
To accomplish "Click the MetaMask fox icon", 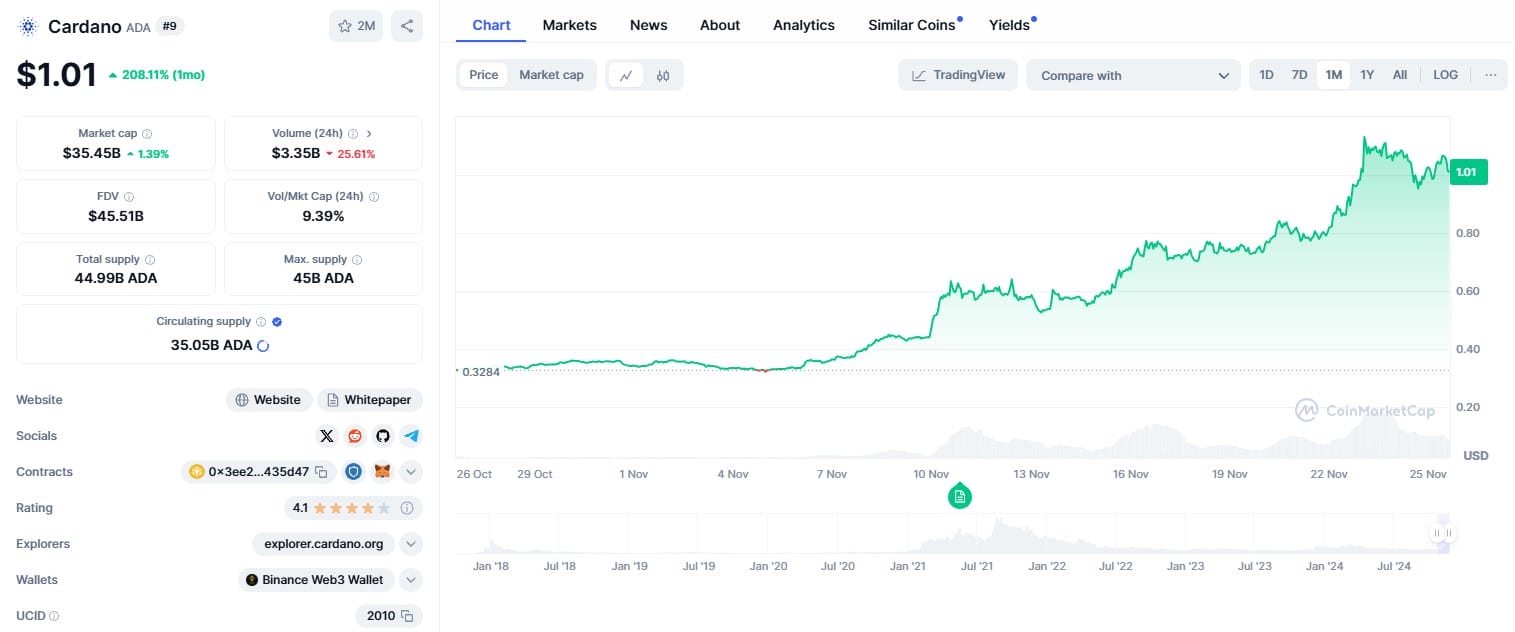I will point(382,472).
